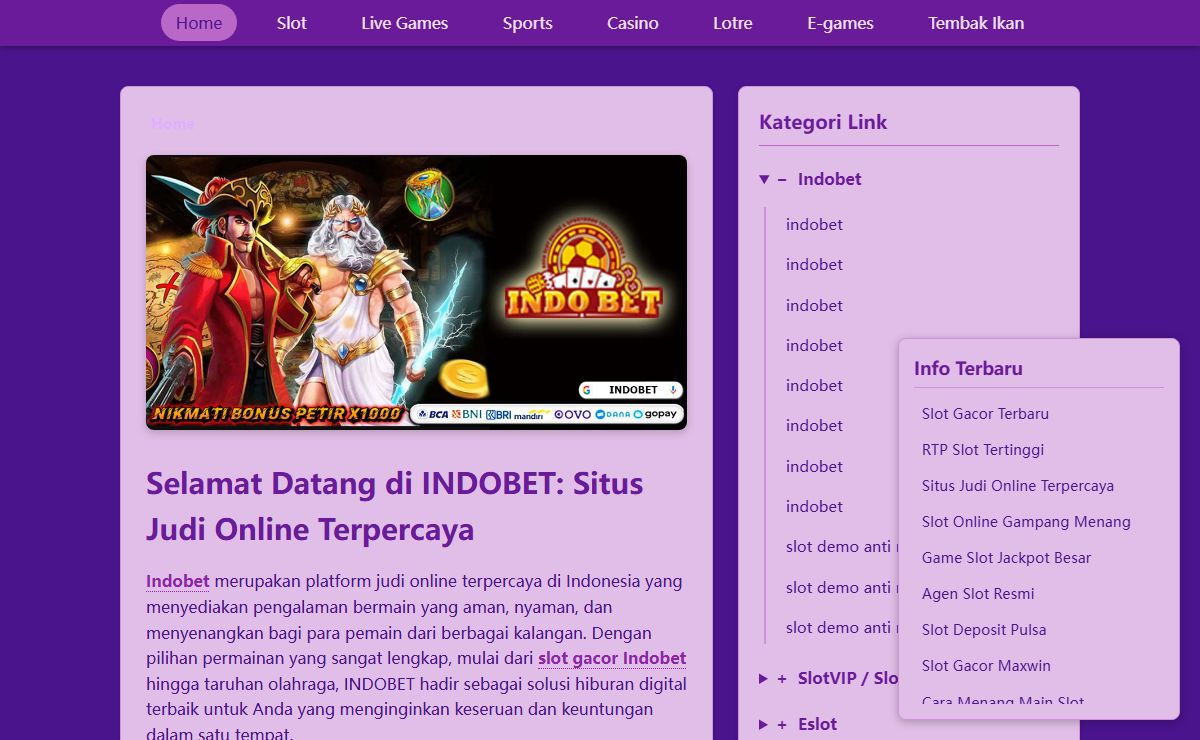The width and height of the screenshot is (1200, 740).
Task: Click the triangle arrow beside Eslot
Action: pyautogui.click(x=764, y=725)
